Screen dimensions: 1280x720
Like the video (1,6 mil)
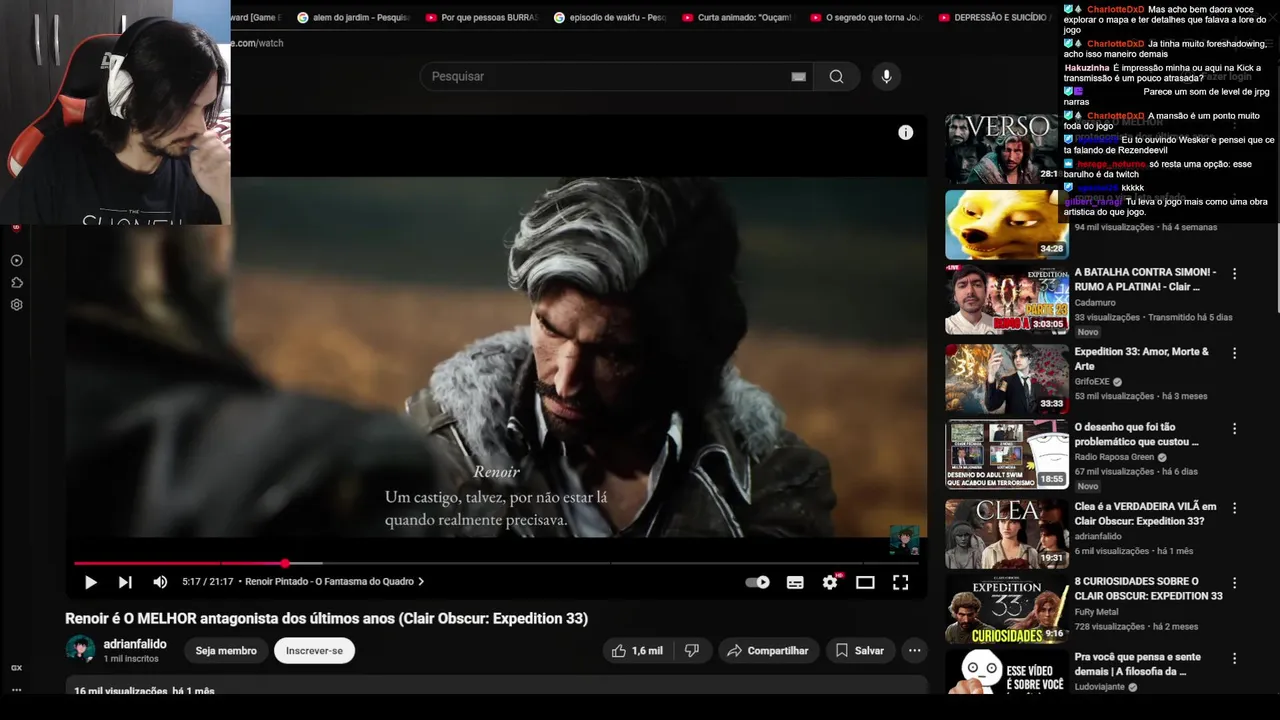[637, 651]
